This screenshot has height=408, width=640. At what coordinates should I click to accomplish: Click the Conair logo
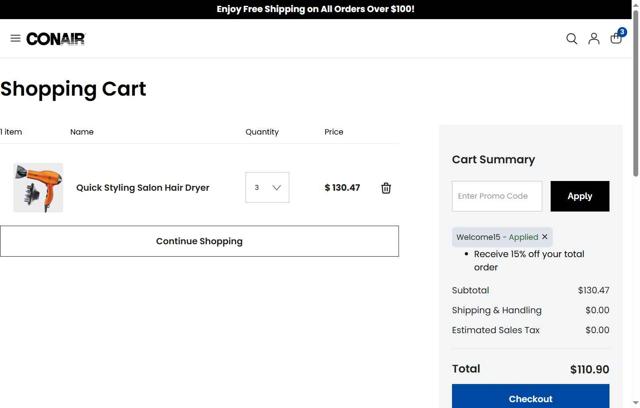(56, 39)
